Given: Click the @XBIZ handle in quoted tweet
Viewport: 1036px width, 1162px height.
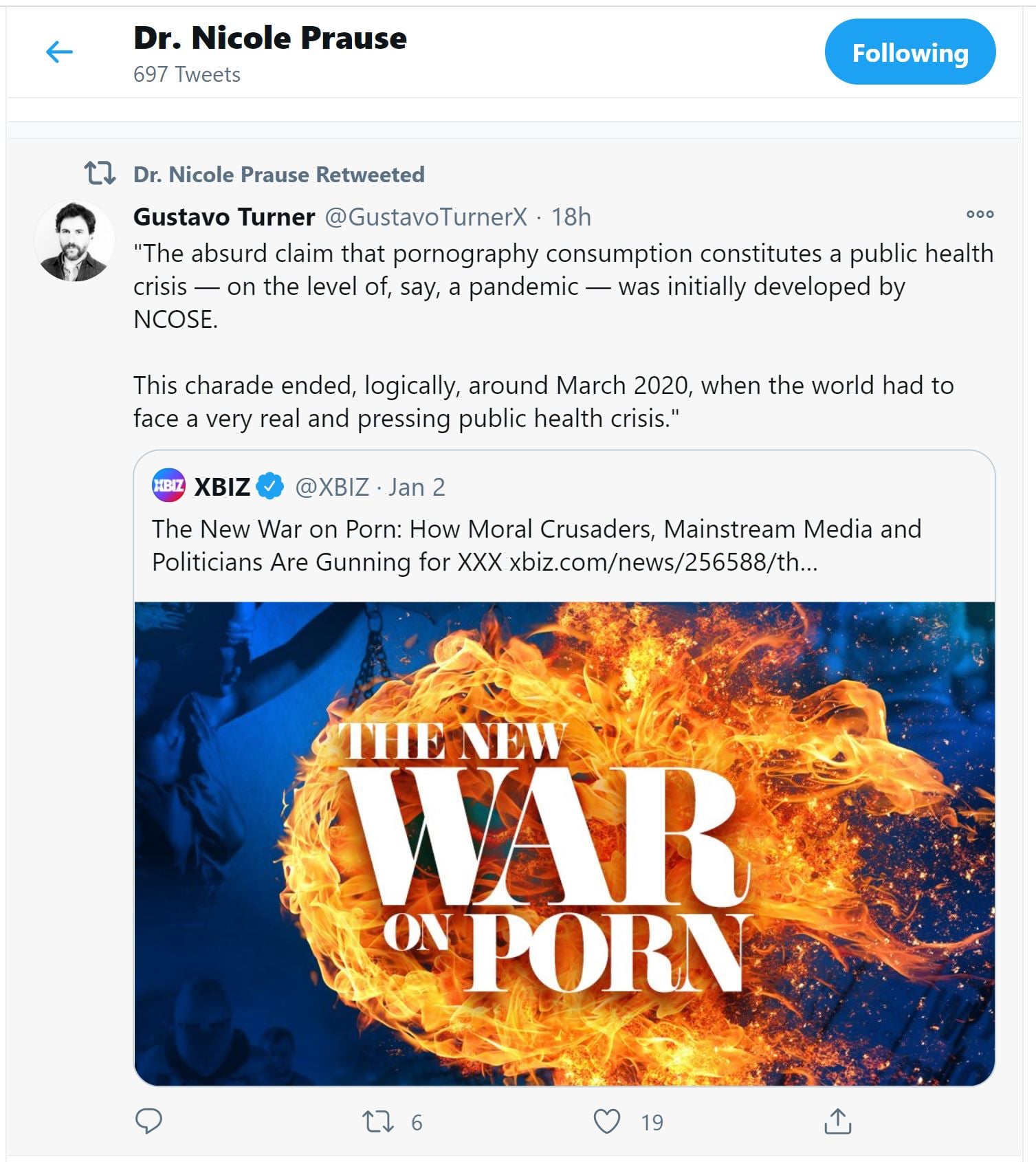Looking at the screenshot, I should [x=332, y=487].
